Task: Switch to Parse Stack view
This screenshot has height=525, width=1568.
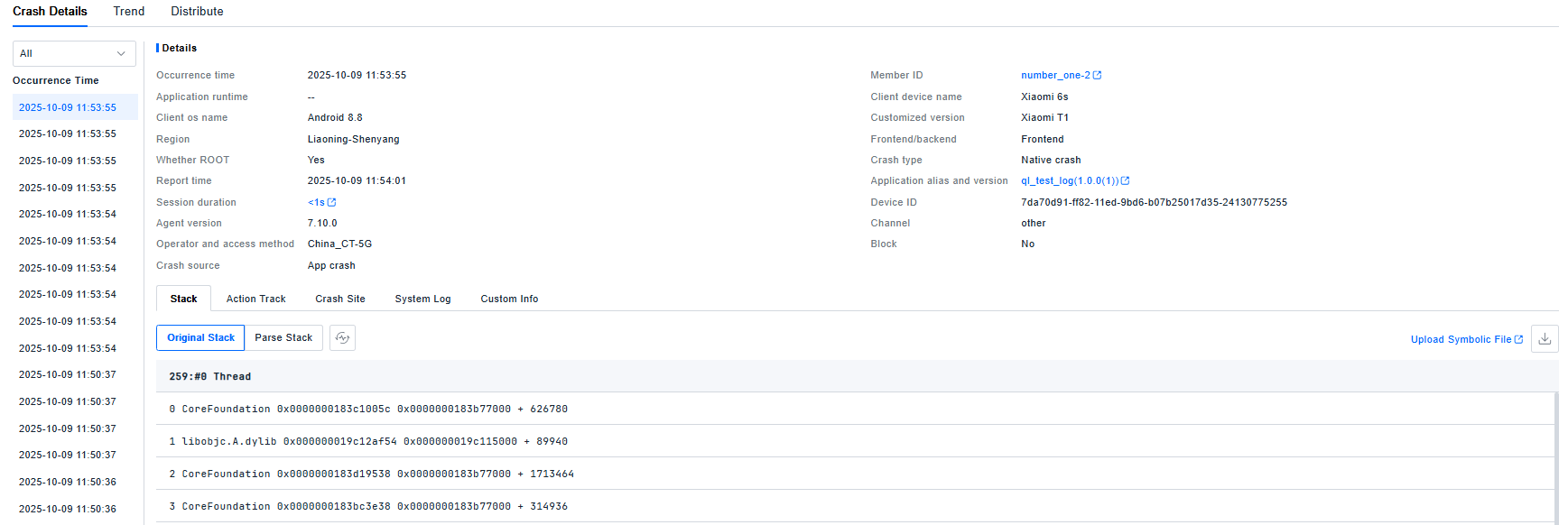Action: pos(283,338)
